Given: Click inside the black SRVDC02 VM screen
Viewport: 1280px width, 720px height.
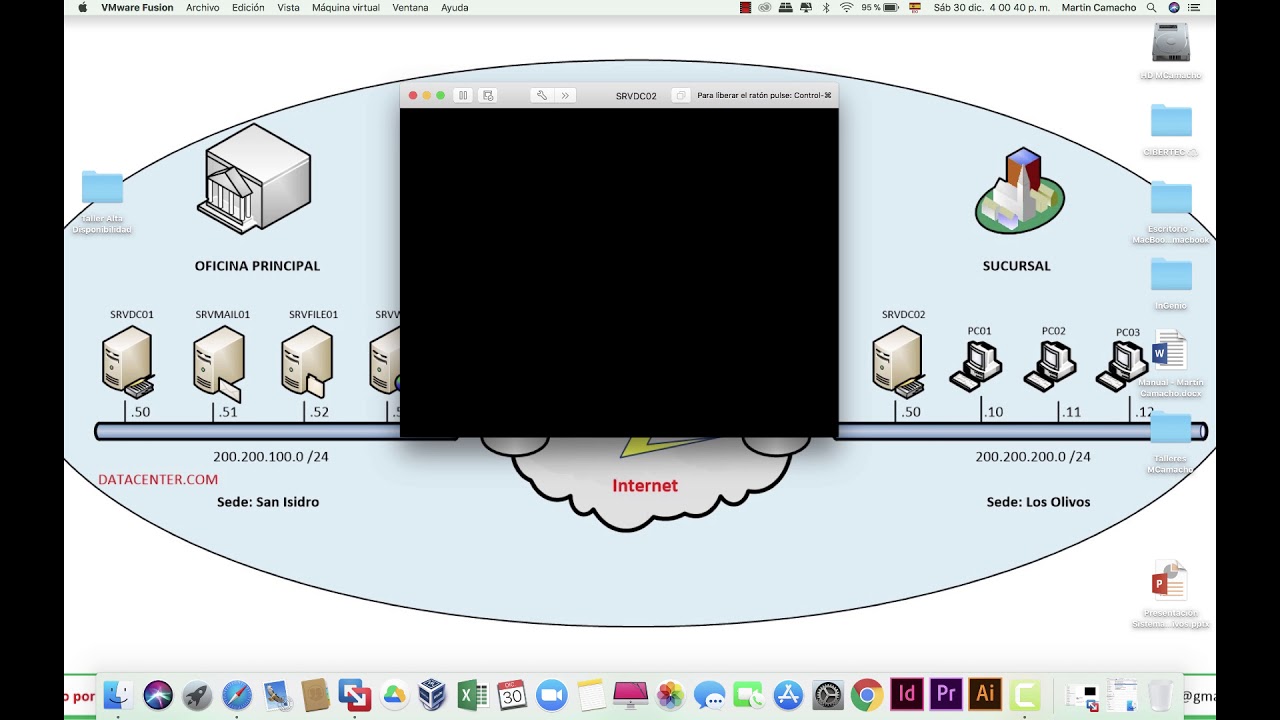Looking at the screenshot, I should tap(619, 272).
